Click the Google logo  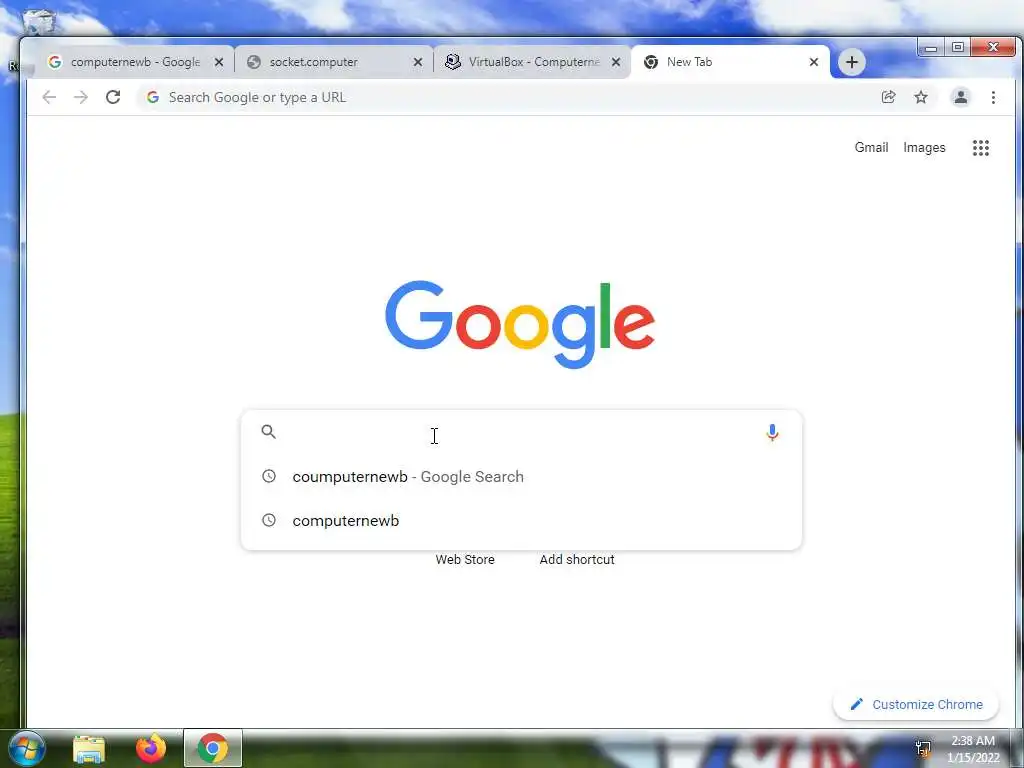click(x=520, y=325)
